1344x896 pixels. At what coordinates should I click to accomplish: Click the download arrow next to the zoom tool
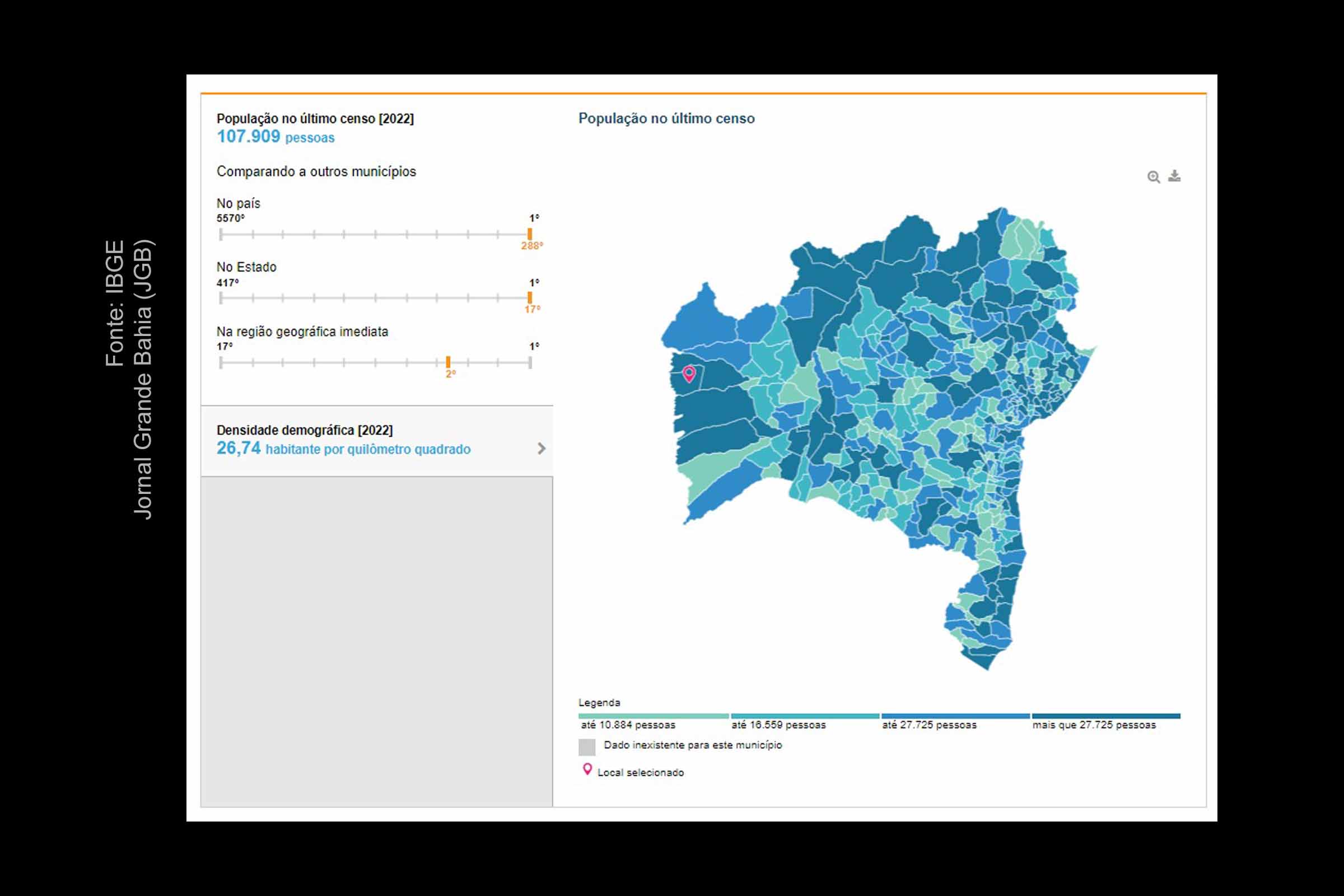1175,176
